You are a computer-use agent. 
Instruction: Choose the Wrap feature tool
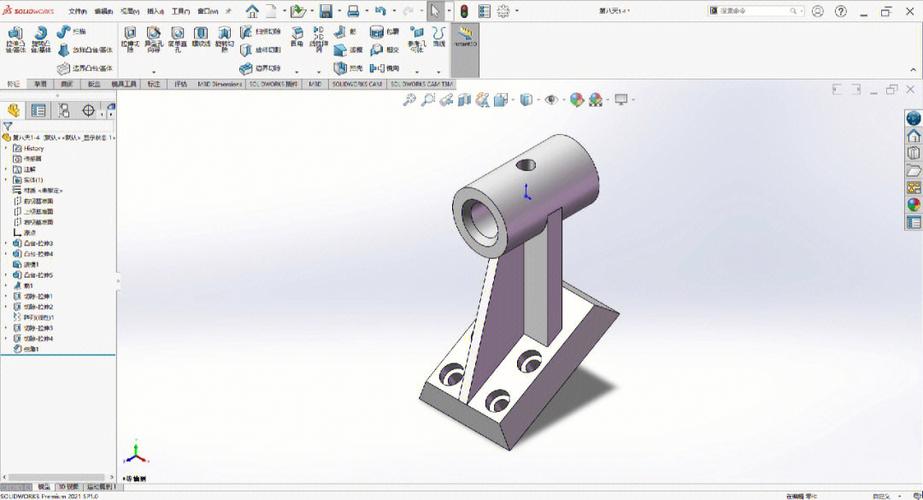384,32
